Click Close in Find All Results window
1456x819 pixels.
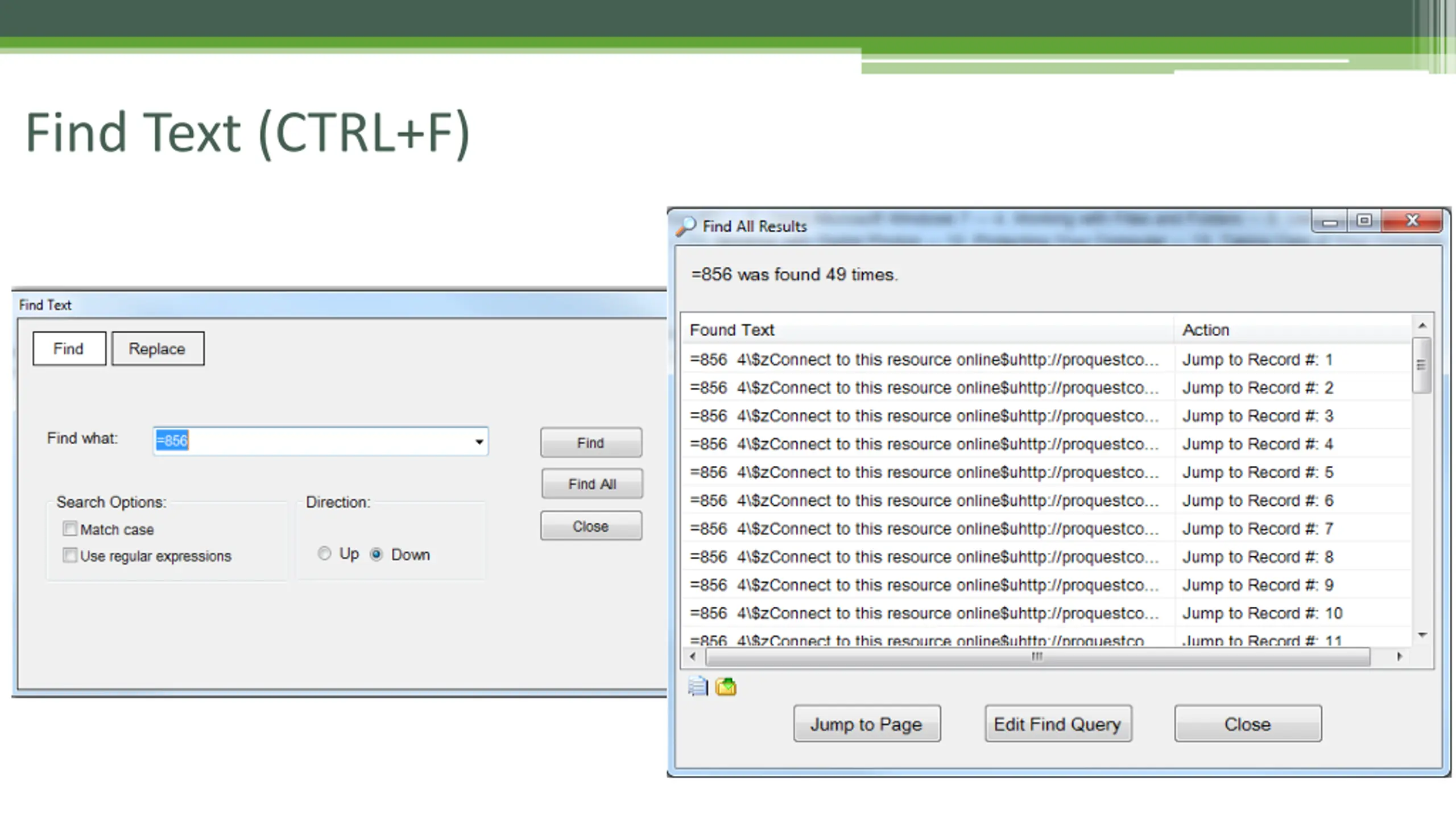tap(1248, 724)
